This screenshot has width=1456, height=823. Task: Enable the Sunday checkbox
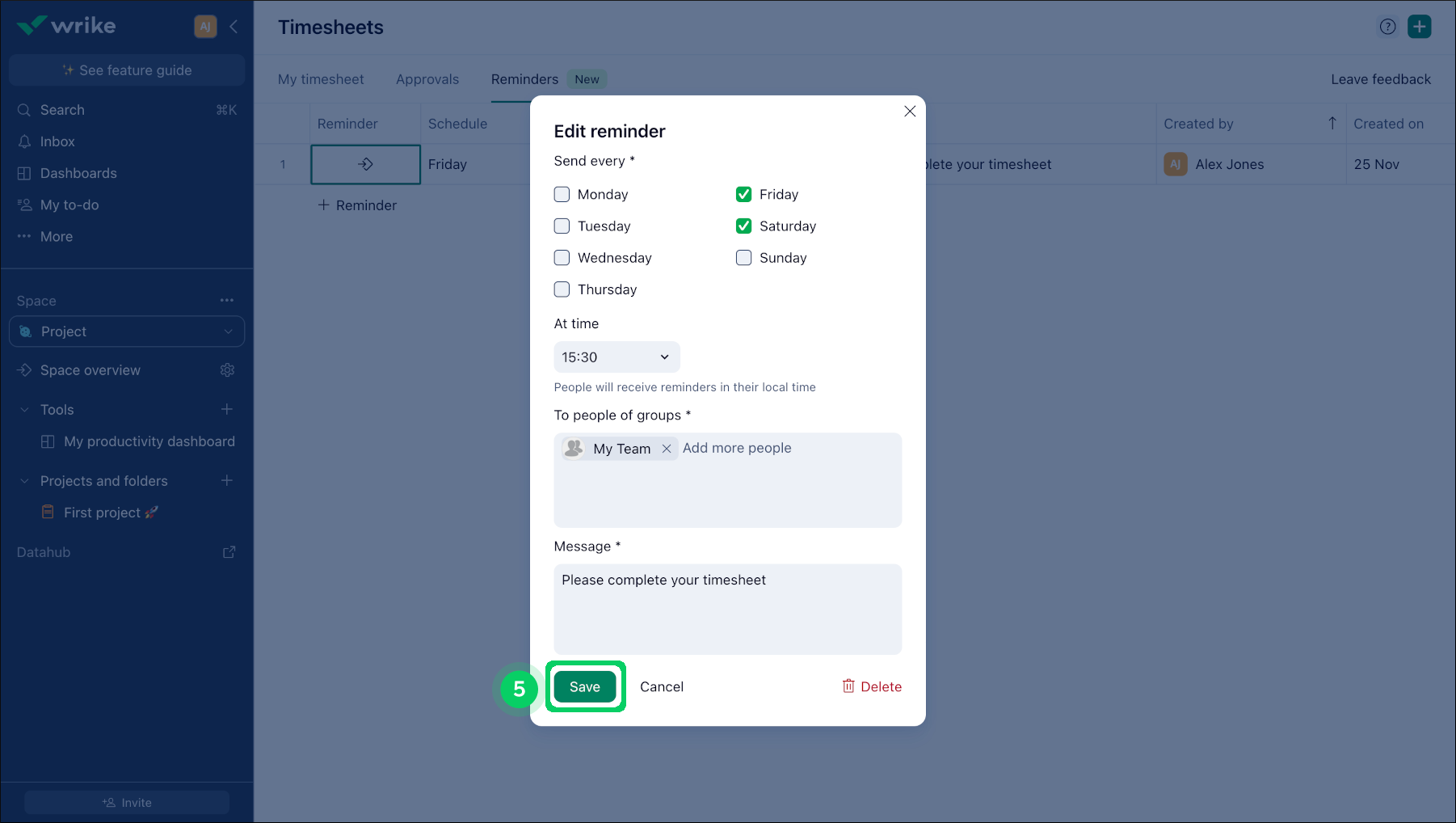pyautogui.click(x=743, y=258)
